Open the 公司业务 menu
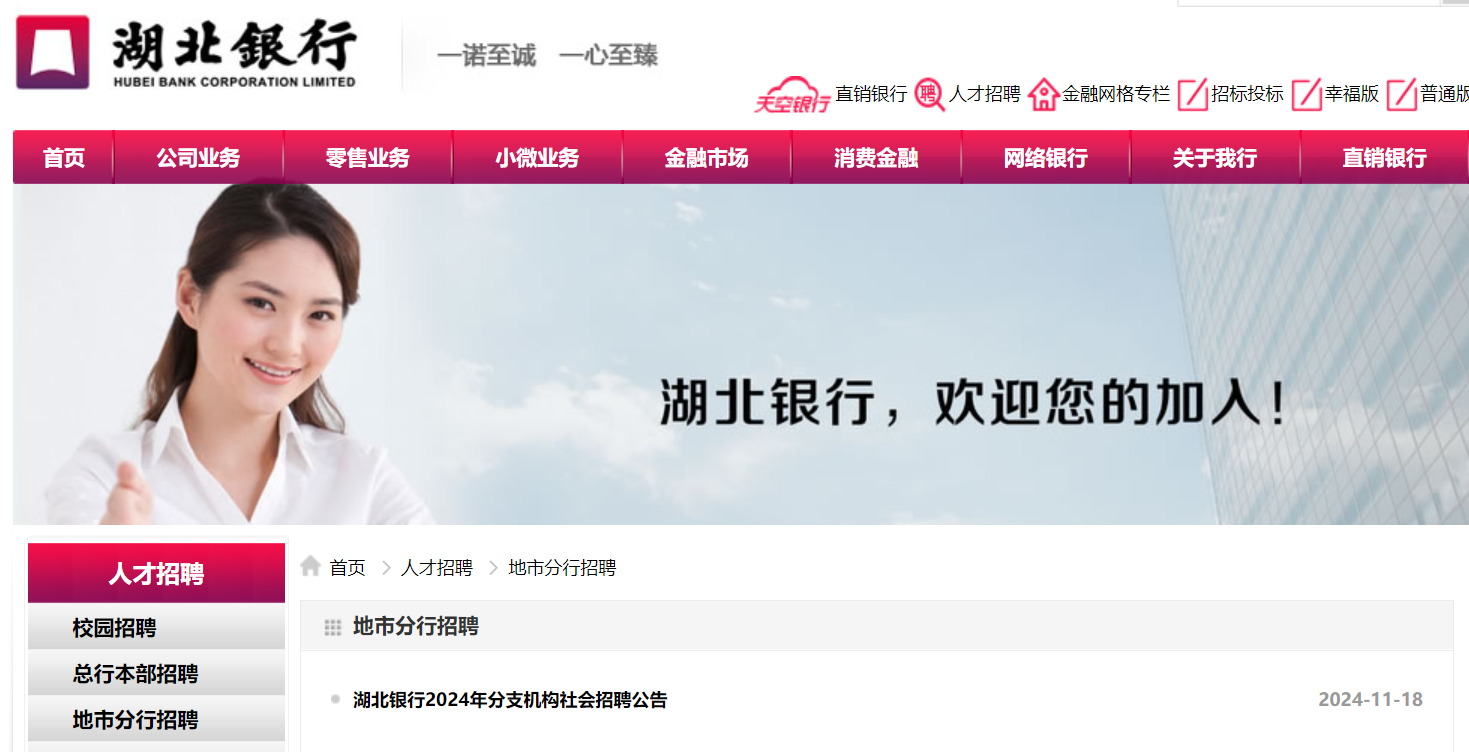1469x752 pixels. [x=199, y=158]
